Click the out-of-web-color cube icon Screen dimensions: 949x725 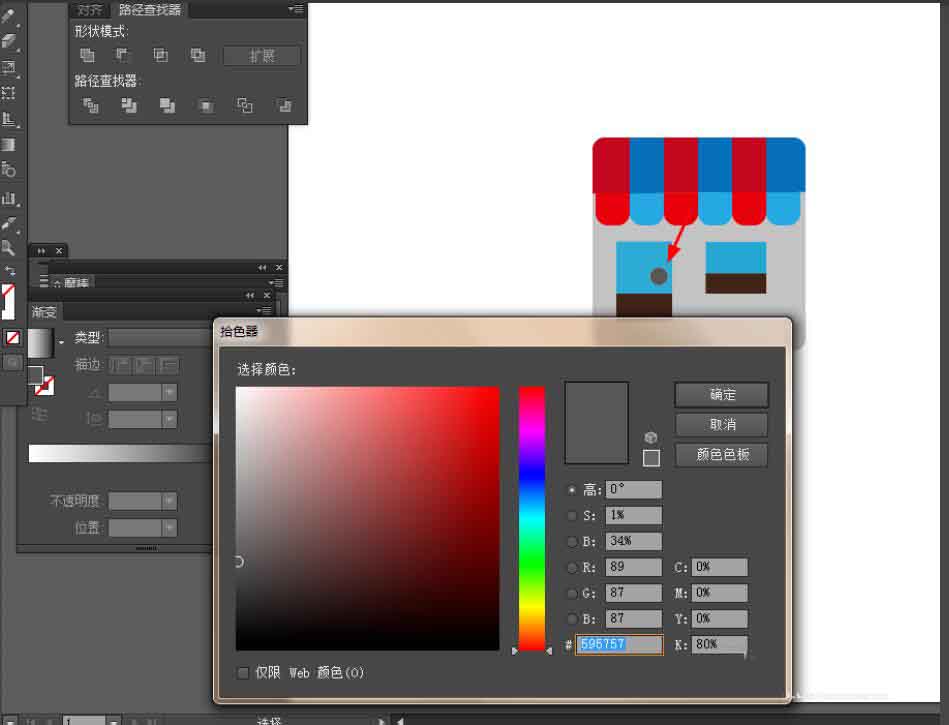point(651,437)
